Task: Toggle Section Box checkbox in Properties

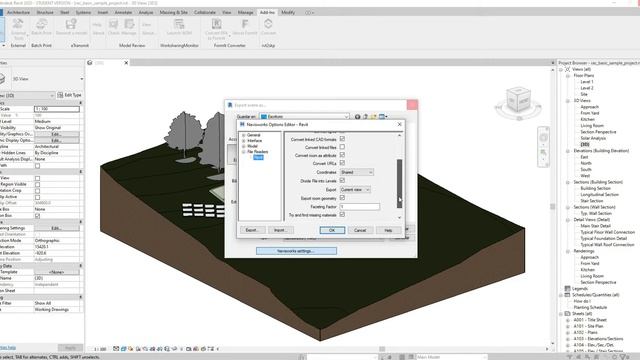Action: [38, 216]
